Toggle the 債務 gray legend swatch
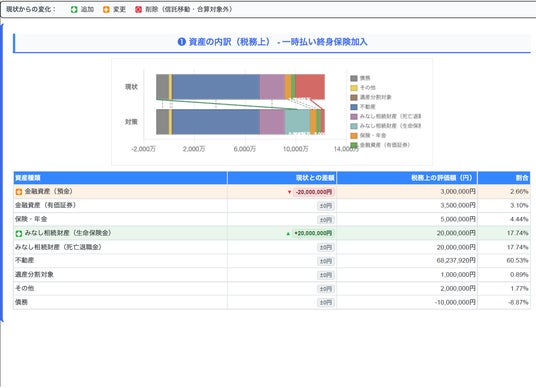 click(x=354, y=78)
